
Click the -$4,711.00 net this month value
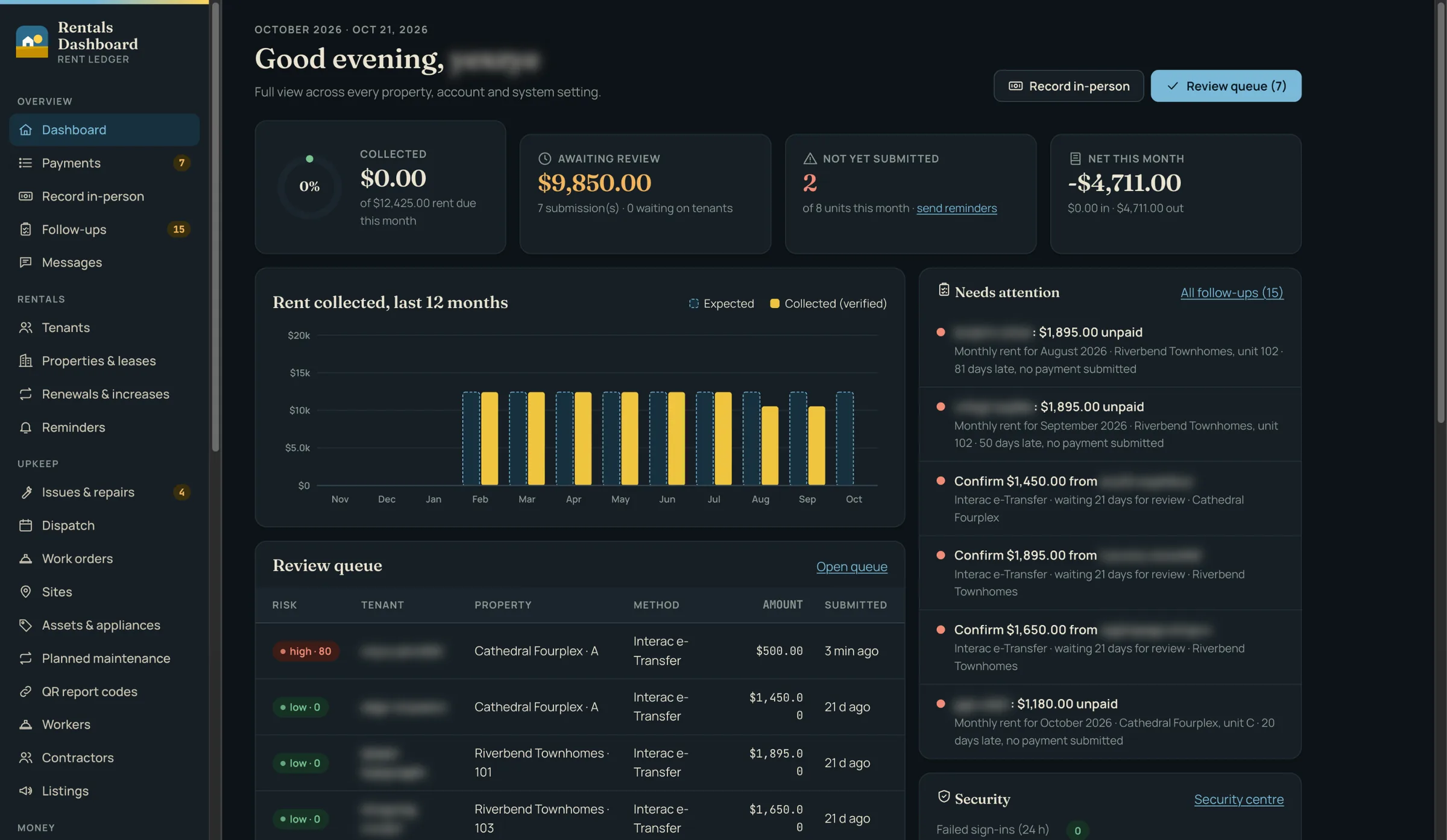(1124, 183)
